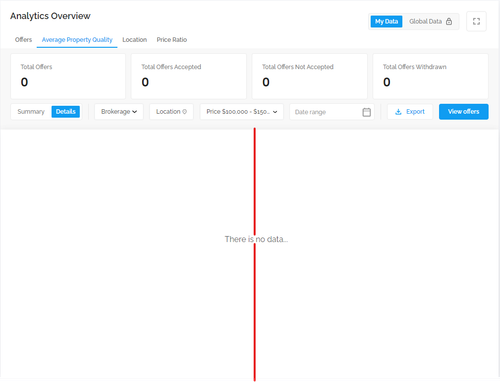500x382 pixels.
Task: Switch to My Data view
Action: [x=386, y=21]
